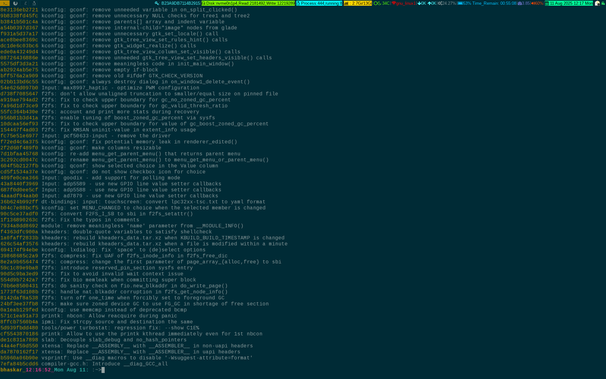Screen dimensions: 606x379
Task: Click 'remove old #ifdef GTK_CHECK_VERSION' line
Action: [x=101, y=76]
